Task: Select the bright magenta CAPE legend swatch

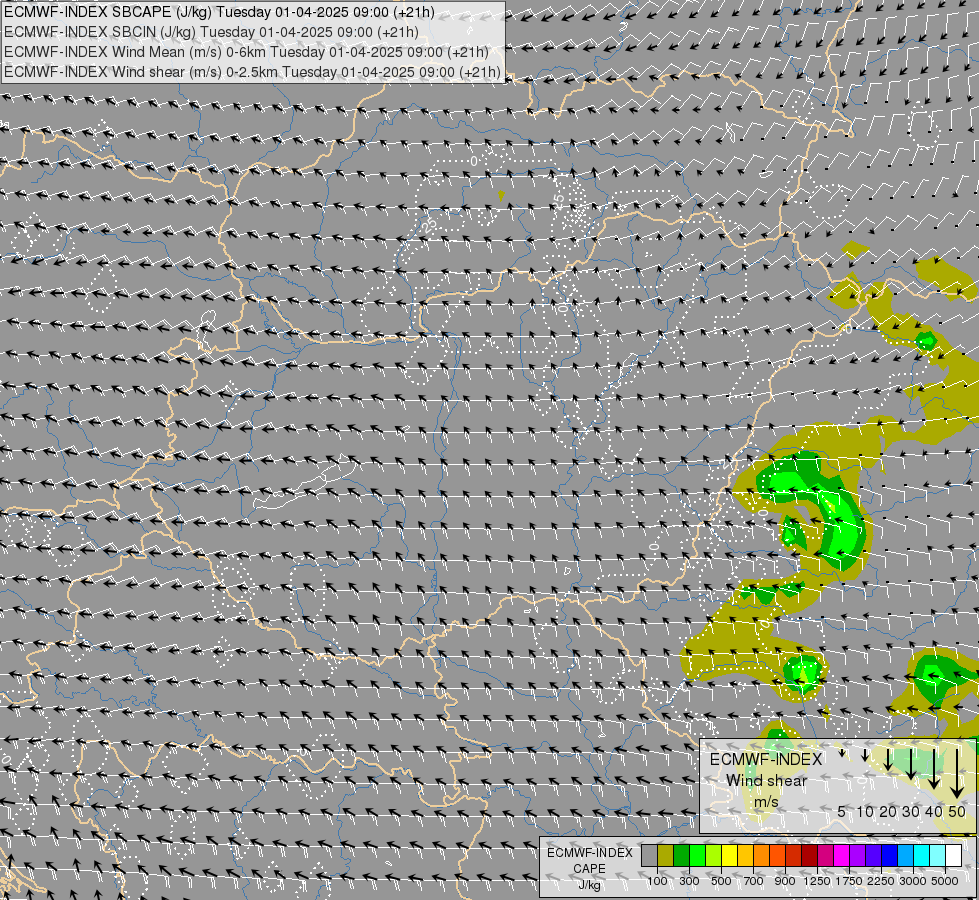Action: point(841,855)
